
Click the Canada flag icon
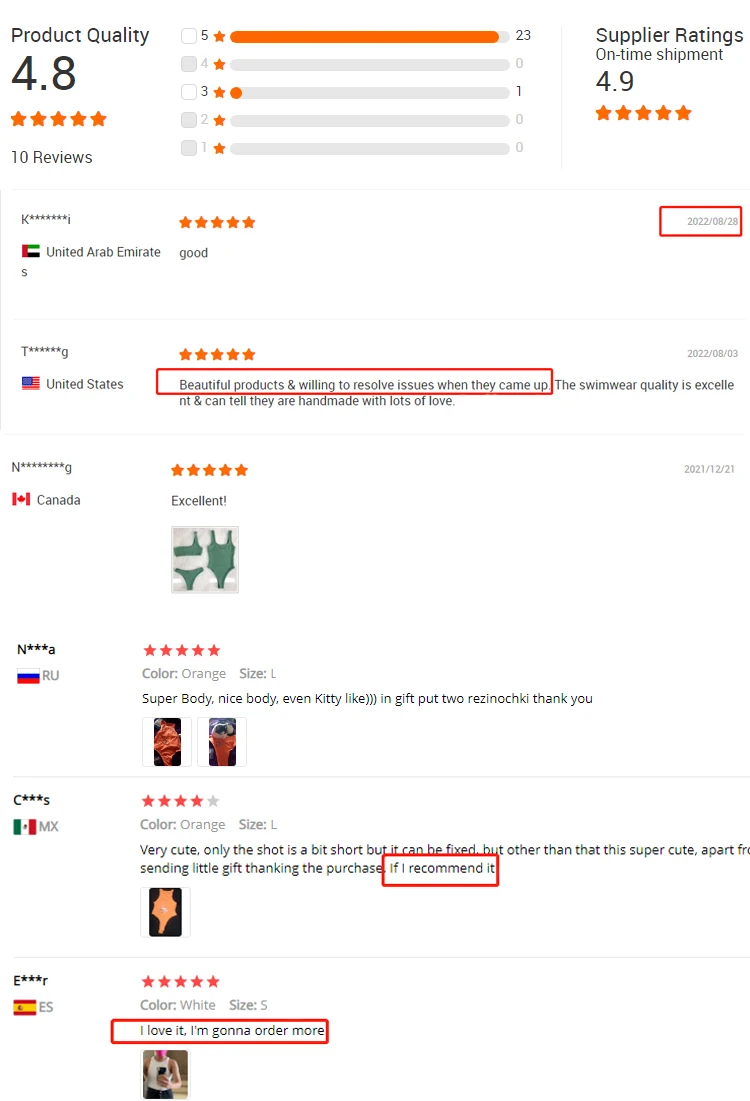tap(21, 499)
